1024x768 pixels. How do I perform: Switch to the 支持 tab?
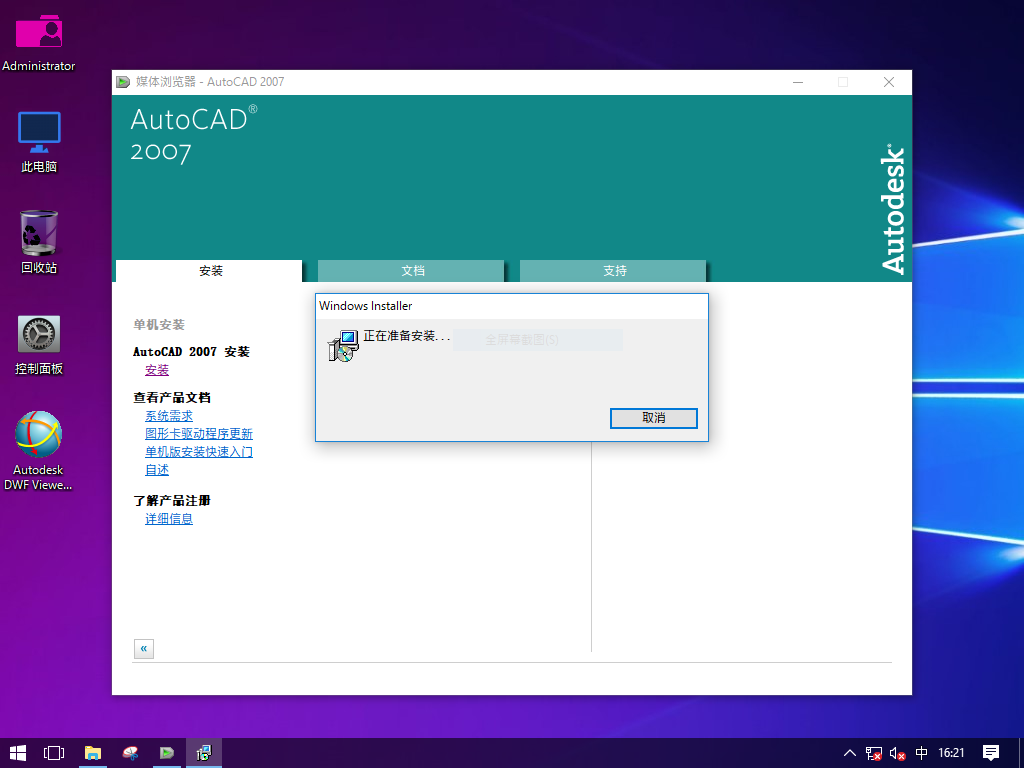(614, 271)
